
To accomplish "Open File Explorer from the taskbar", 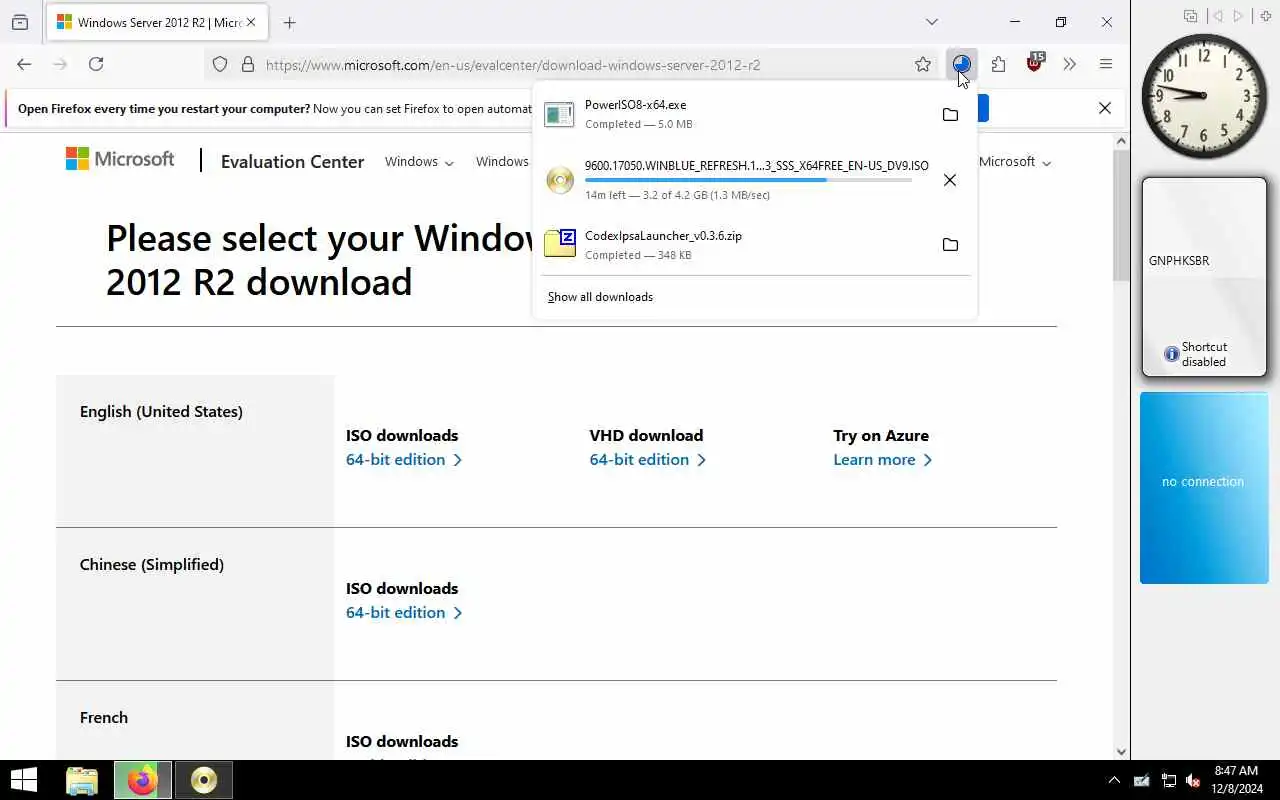I will pos(82,780).
